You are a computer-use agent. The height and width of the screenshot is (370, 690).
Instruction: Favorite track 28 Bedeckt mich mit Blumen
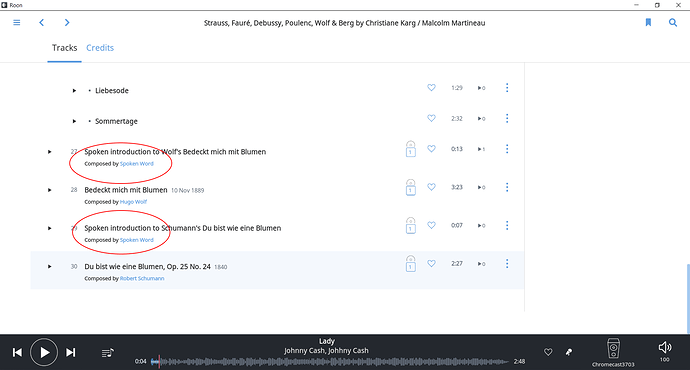click(x=431, y=187)
